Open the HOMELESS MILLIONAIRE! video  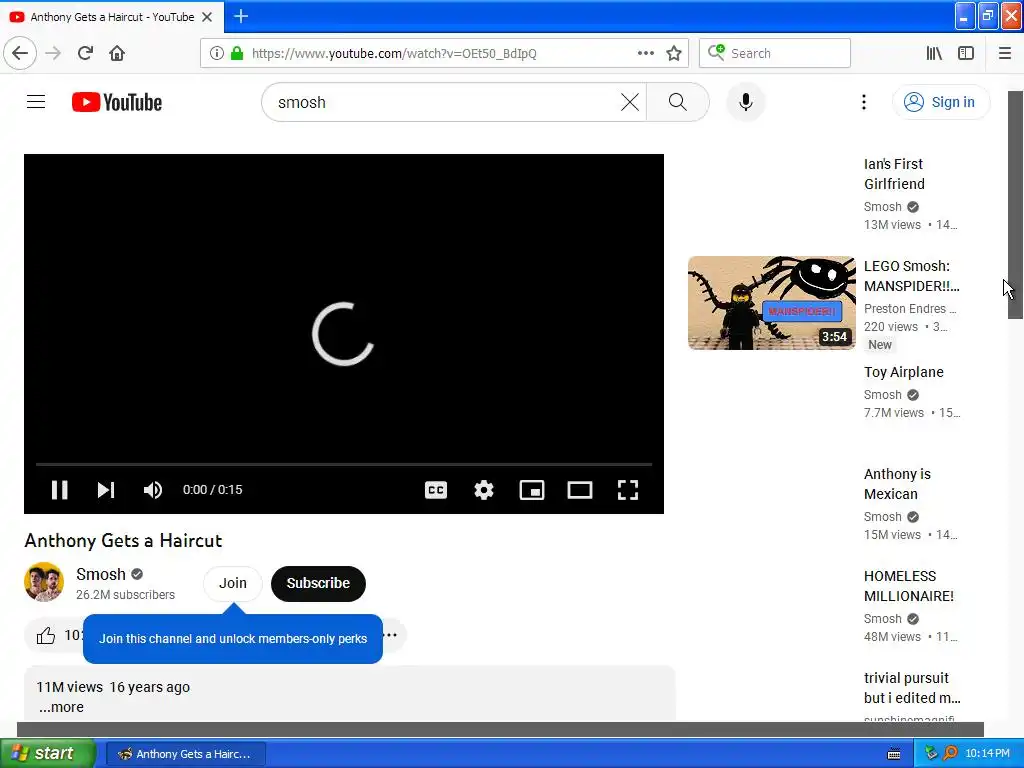908,586
